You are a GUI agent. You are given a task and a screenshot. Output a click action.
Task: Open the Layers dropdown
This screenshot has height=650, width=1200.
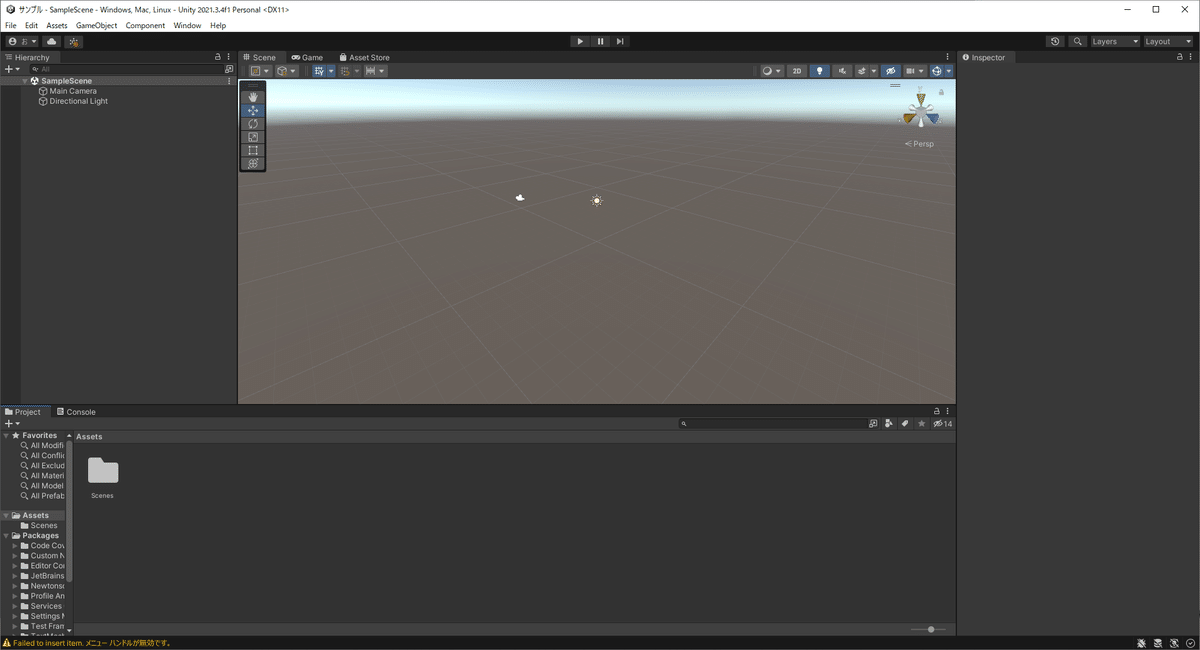click(x=1113, y=41)
